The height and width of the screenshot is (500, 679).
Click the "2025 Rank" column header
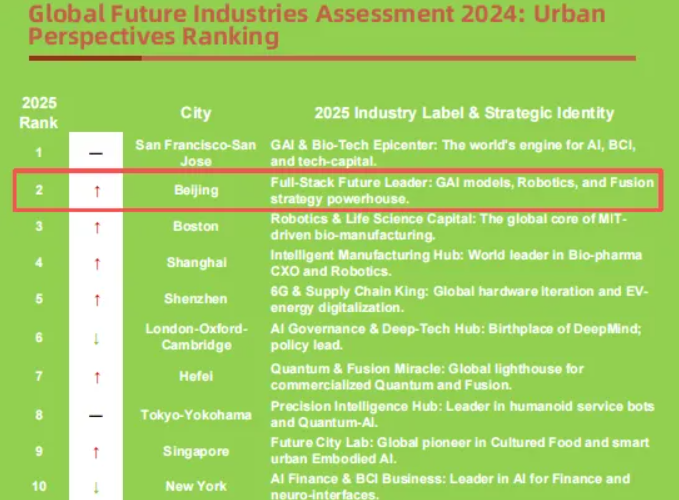coord(39,113)
